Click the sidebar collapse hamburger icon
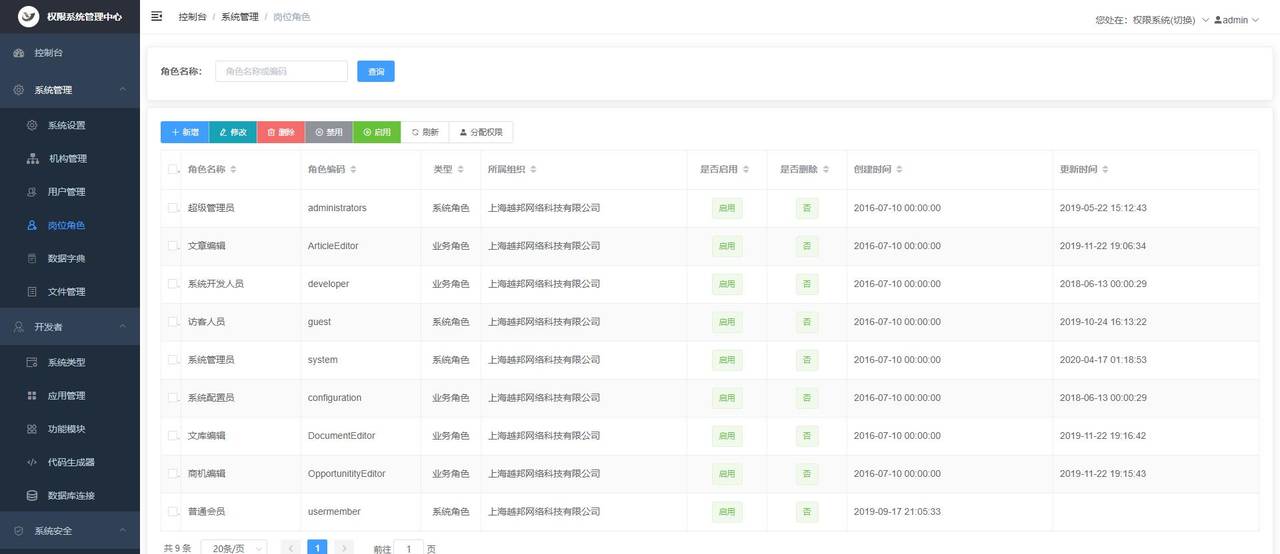The image size is (1280, 554). [x=157, y=17]
